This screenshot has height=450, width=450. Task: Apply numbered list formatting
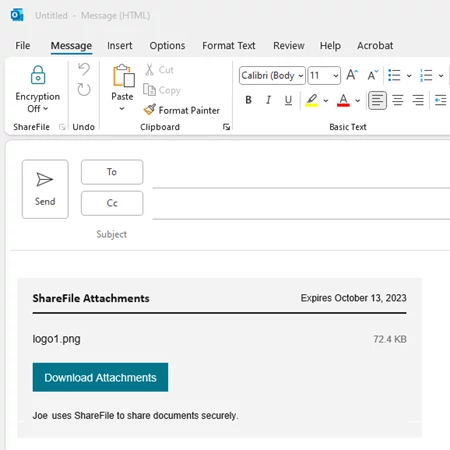[426, 75]
